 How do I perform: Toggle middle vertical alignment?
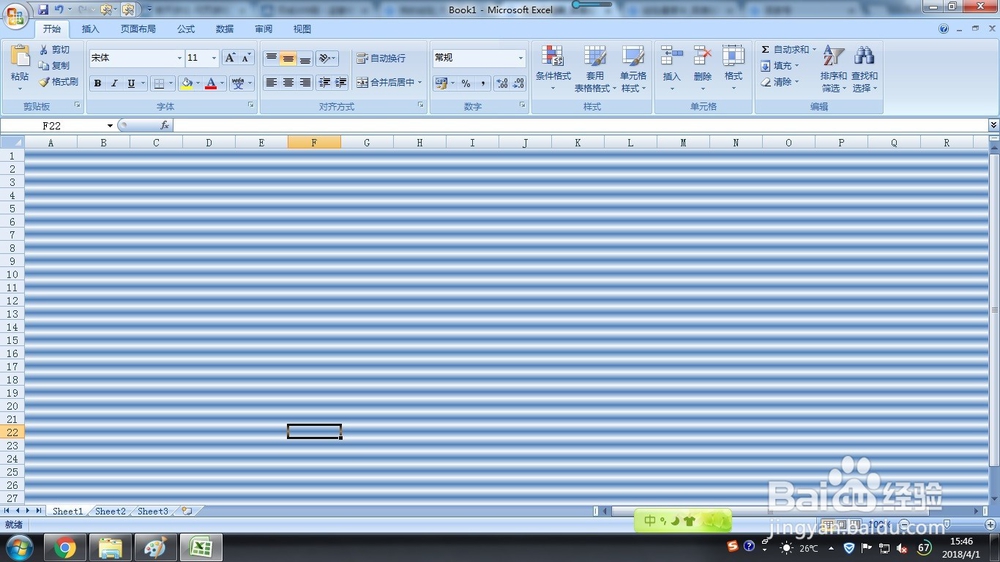point(288,58)
